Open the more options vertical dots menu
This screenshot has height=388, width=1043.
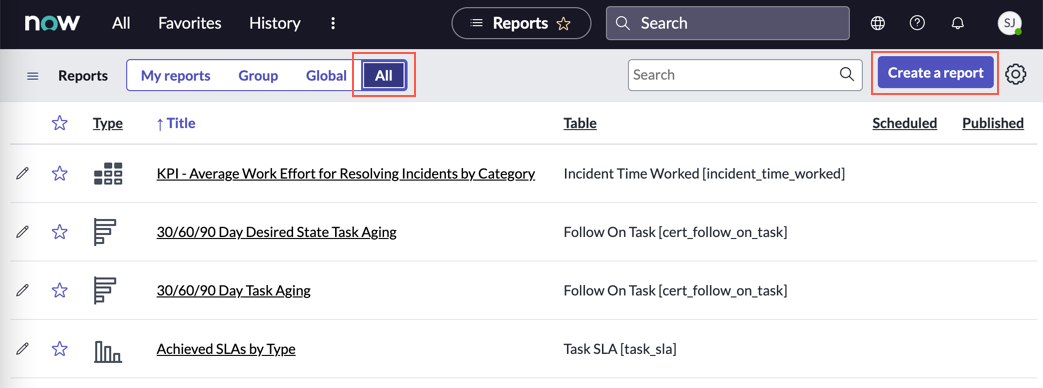point(333,23)
